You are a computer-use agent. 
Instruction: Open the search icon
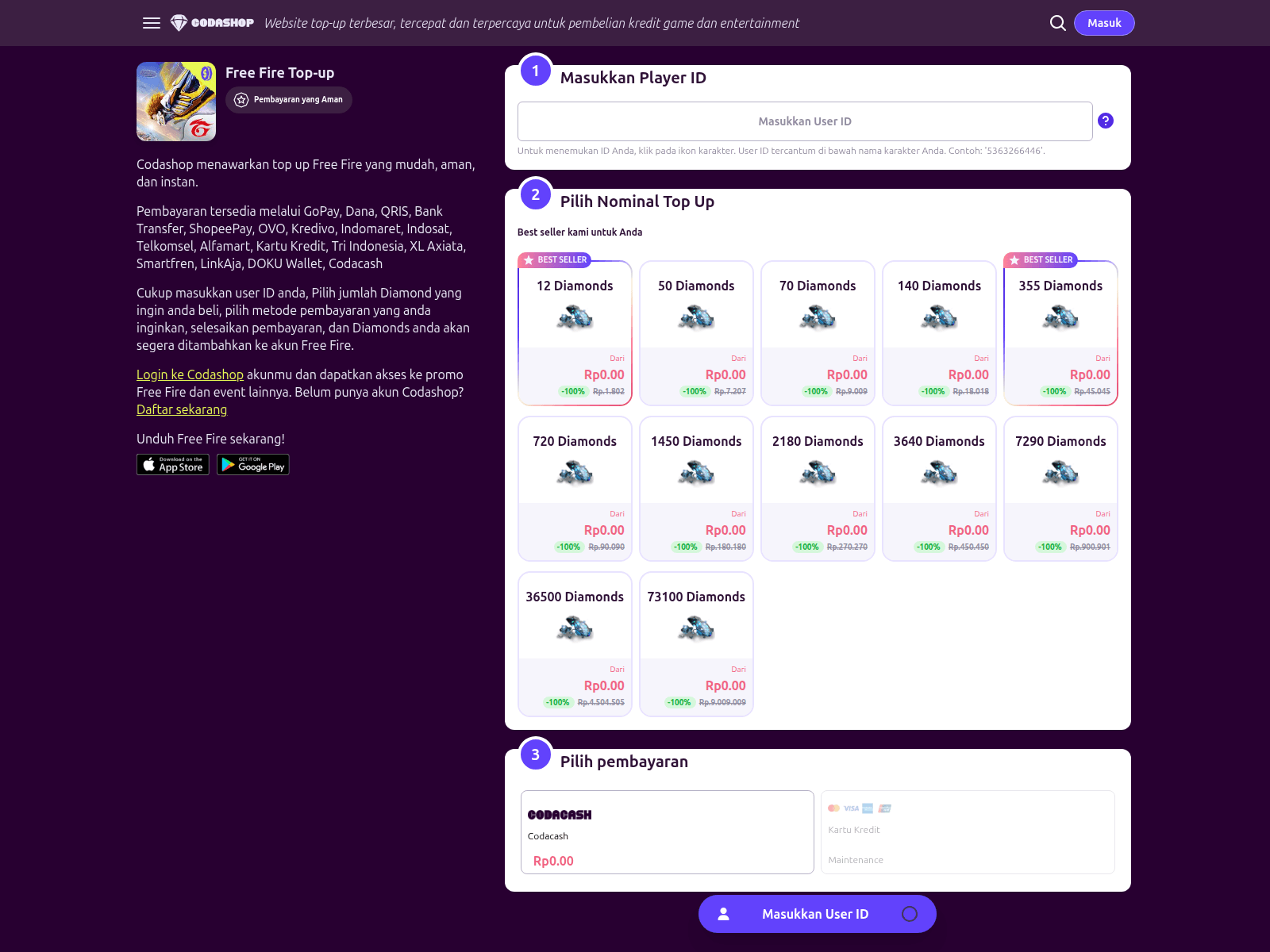point(1057,23)
